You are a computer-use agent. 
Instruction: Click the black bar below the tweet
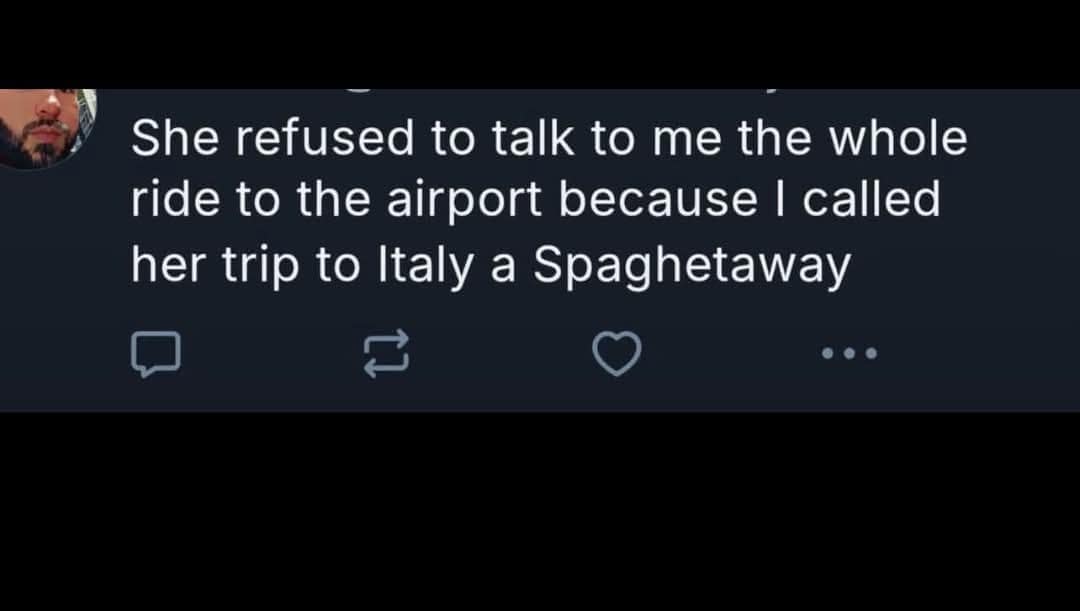click(x=540, y=512)
